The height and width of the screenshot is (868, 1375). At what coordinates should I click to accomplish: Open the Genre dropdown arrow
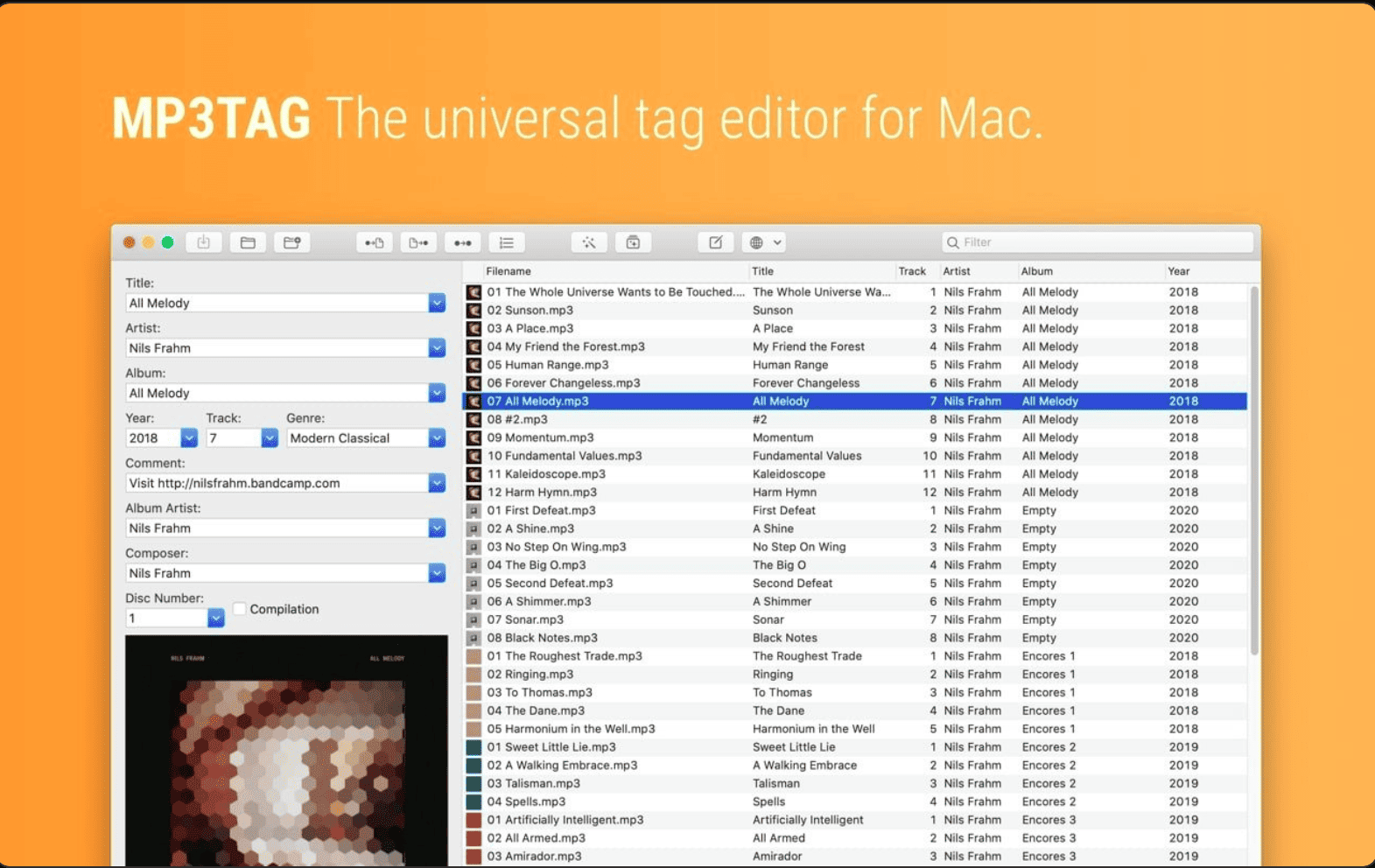coord(437,438)
